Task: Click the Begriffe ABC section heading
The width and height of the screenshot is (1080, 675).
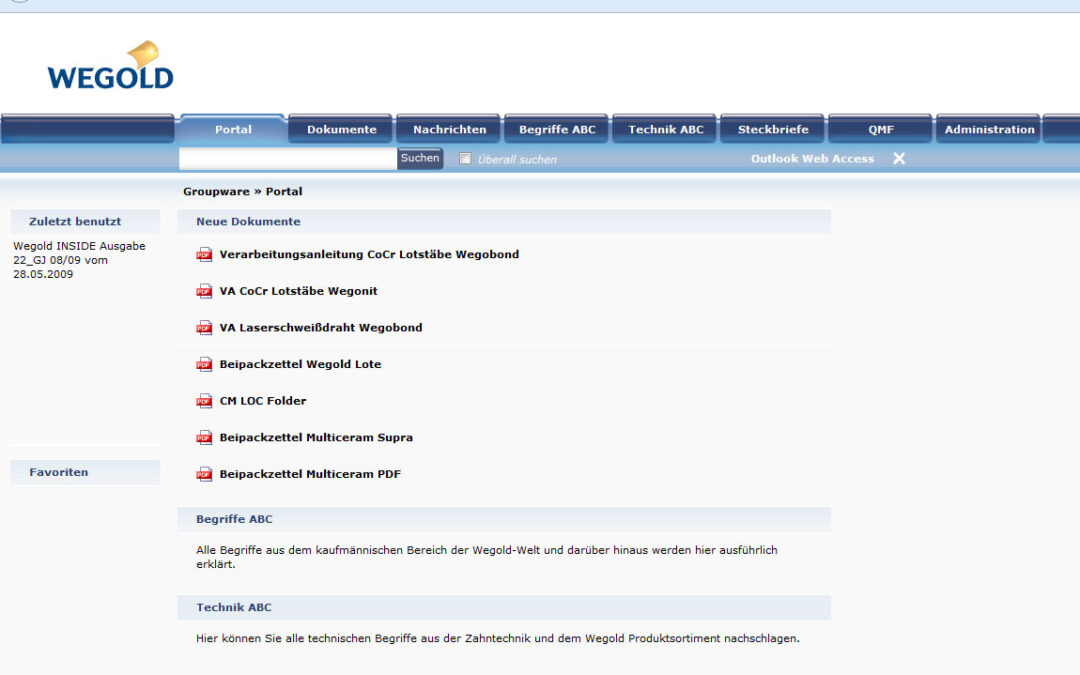Action: [234, 519]
